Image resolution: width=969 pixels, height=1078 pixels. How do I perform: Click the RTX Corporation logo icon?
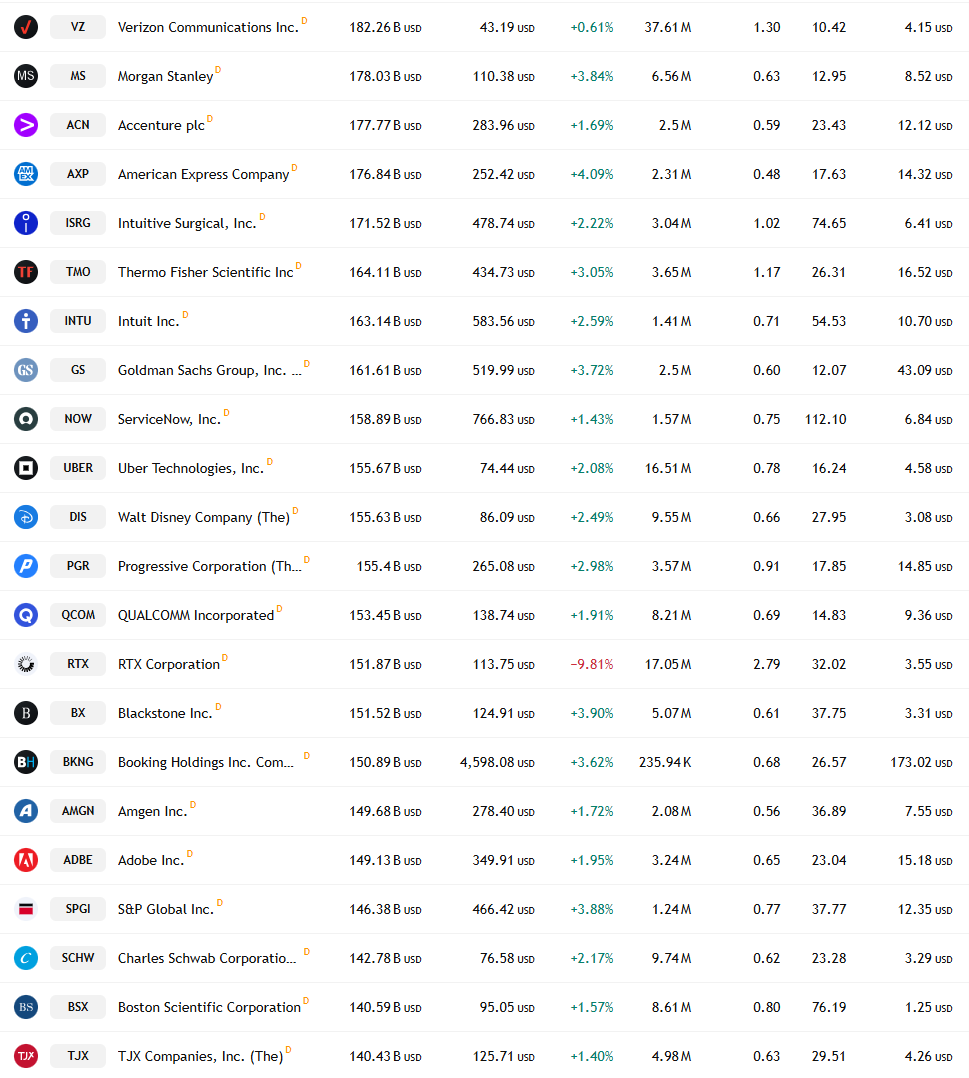26,664
